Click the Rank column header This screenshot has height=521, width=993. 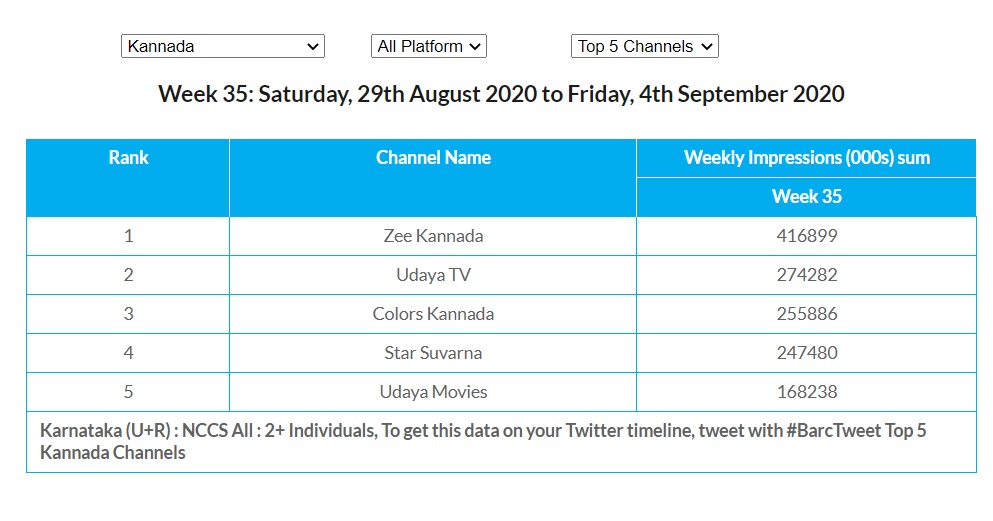click(128, 158)
